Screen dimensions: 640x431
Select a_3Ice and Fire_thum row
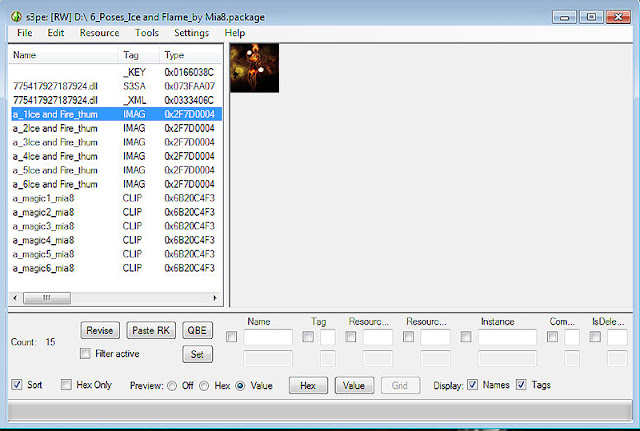pyautogui.click(x=116, y=142)
